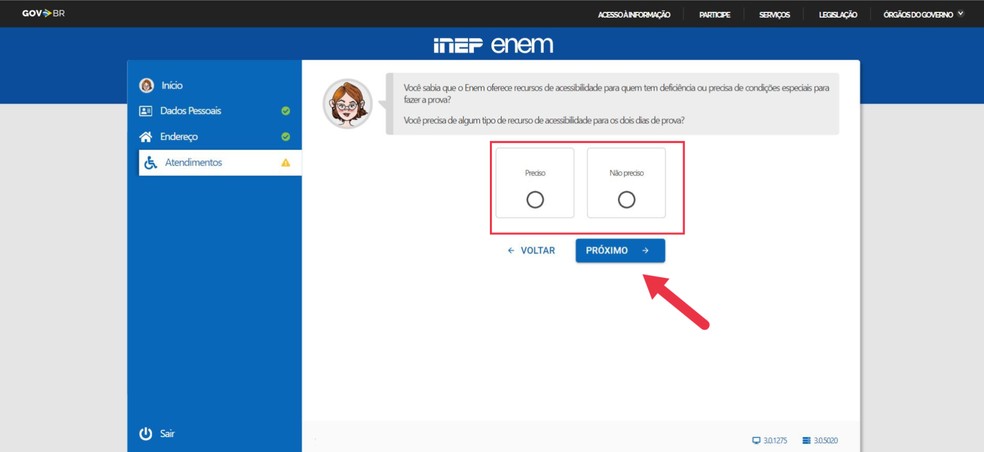This screenshot has width=984, height=452.
Task: Select the Não preciso radio button
Action: (626, 200)
